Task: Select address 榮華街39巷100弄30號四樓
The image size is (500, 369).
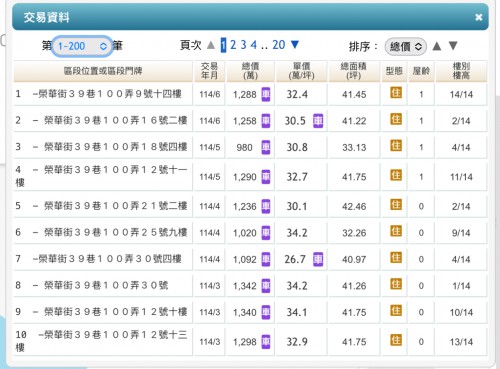Action: (110, 259)
